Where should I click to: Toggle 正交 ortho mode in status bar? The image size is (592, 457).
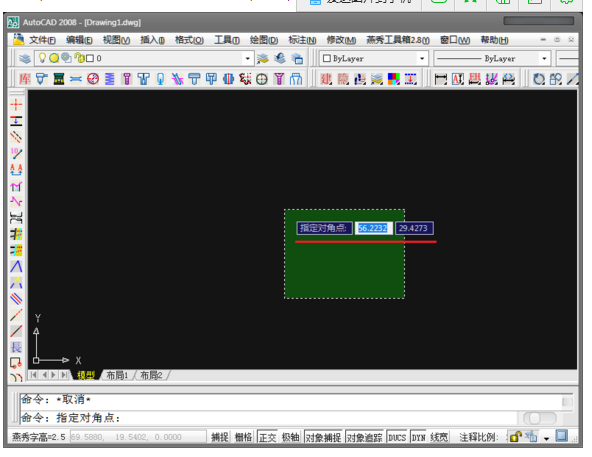tap(268, 437)
